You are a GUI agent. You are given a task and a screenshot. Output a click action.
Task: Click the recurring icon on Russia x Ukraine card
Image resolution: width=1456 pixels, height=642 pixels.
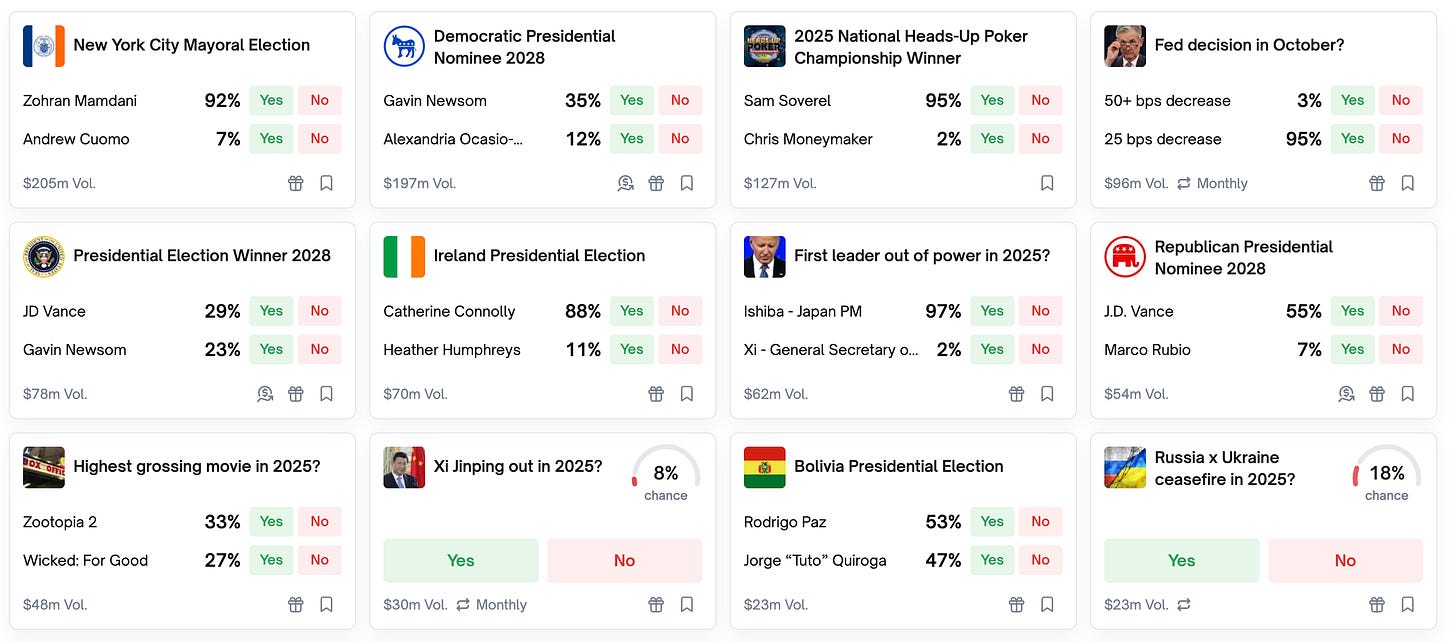tap(1184, 604)
